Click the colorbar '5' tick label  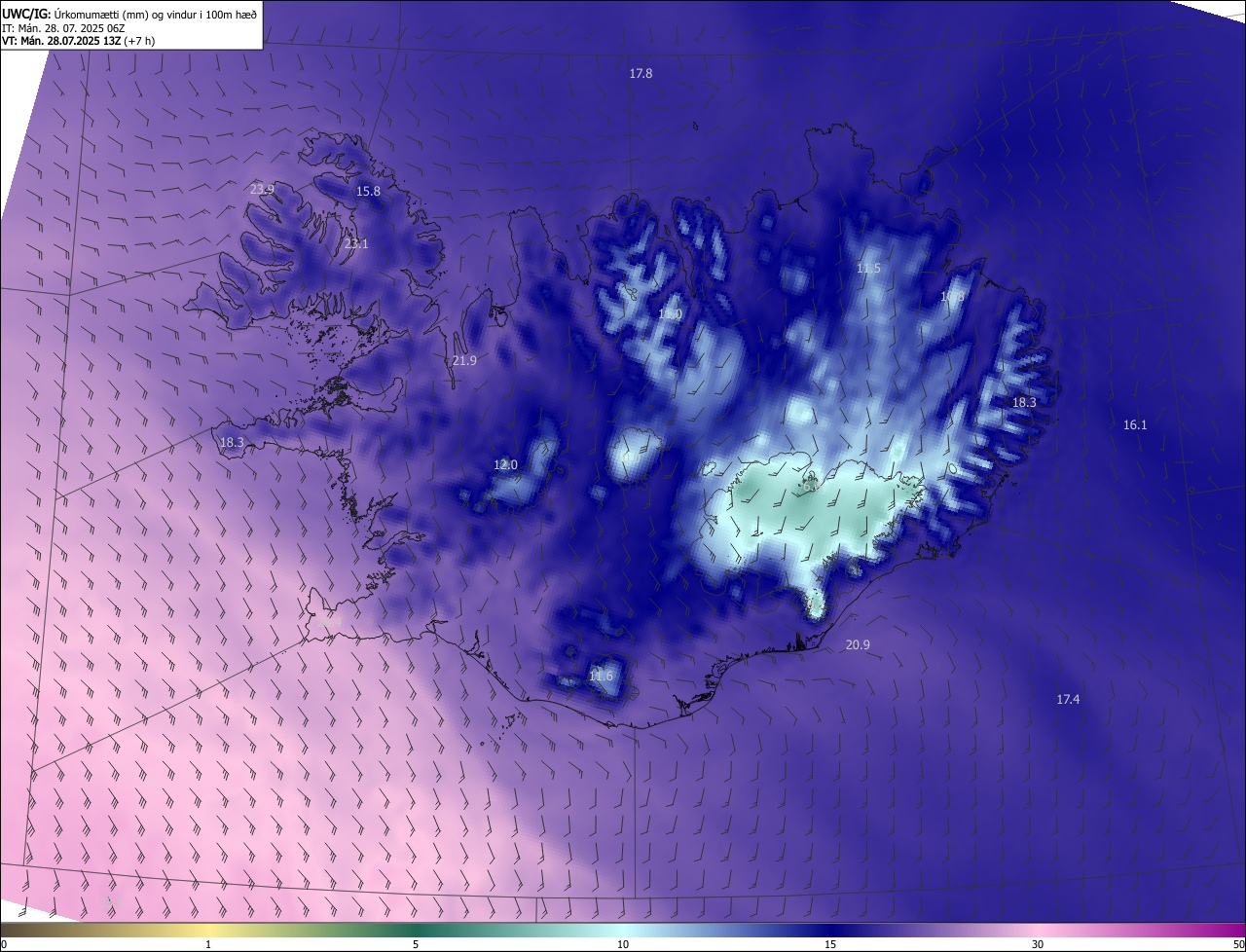click(416, 944)
